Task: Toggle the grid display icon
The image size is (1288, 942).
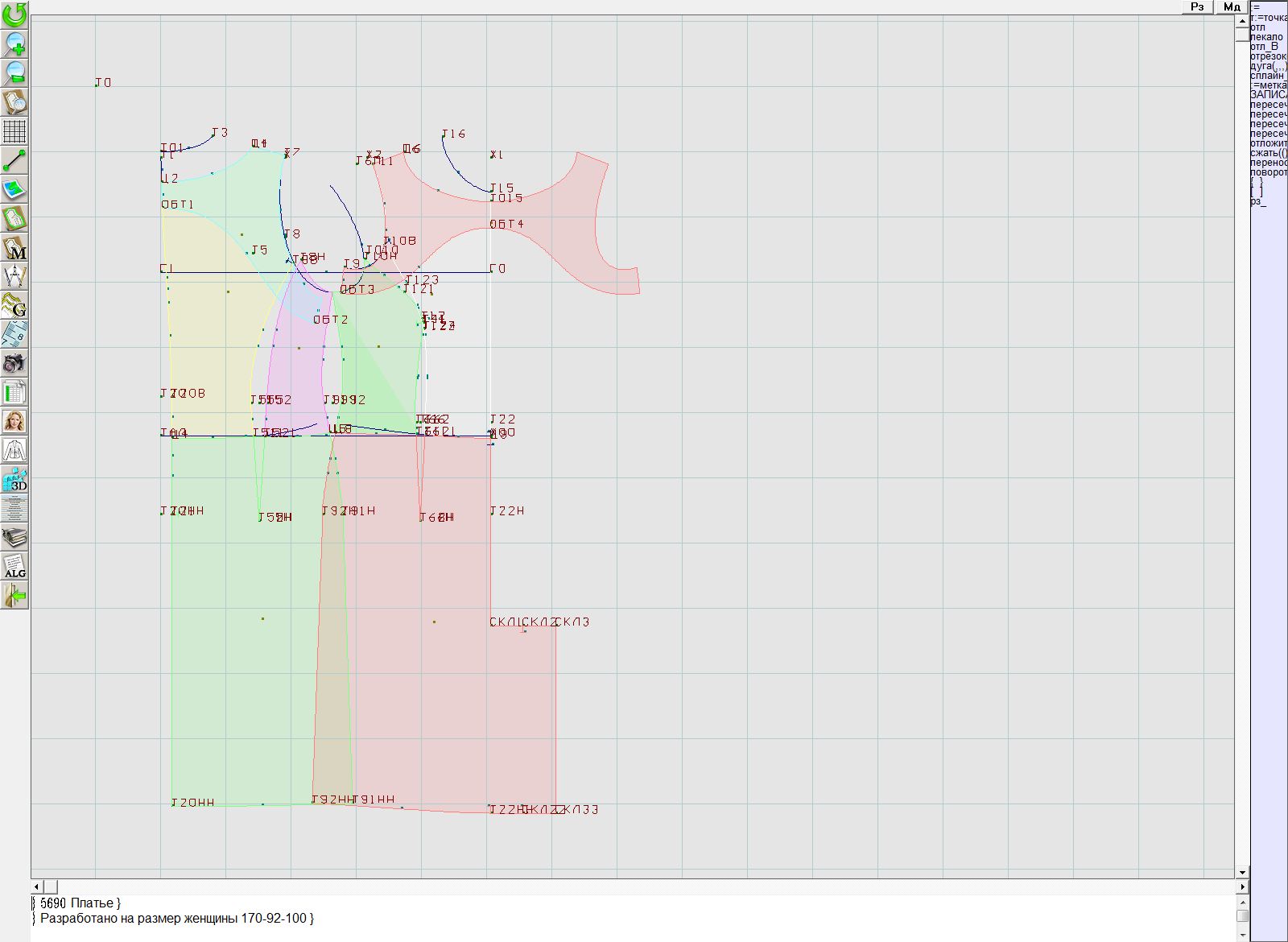Action: pos(14,130)
